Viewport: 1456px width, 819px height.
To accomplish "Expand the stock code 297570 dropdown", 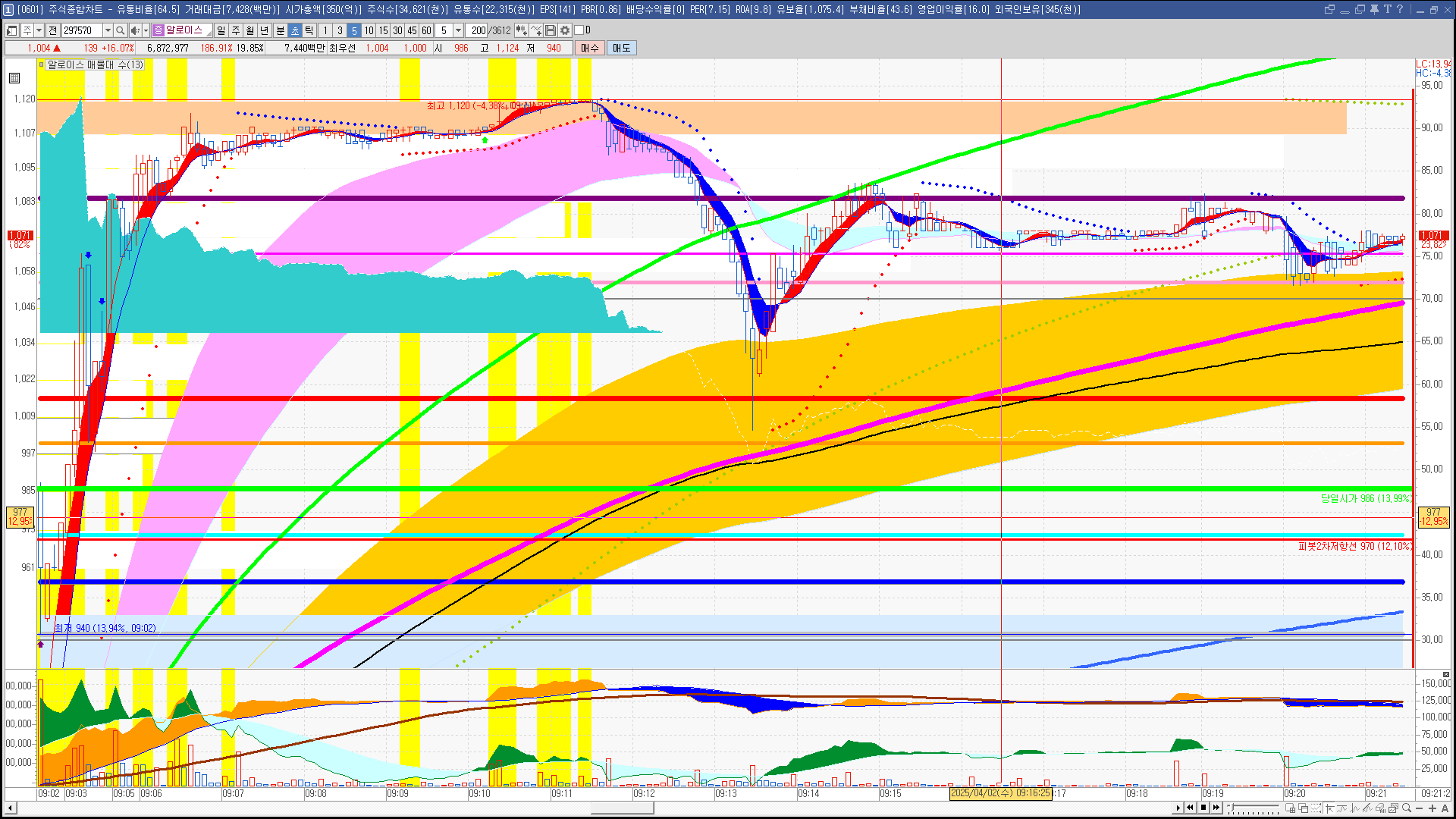I will (108, 30).
